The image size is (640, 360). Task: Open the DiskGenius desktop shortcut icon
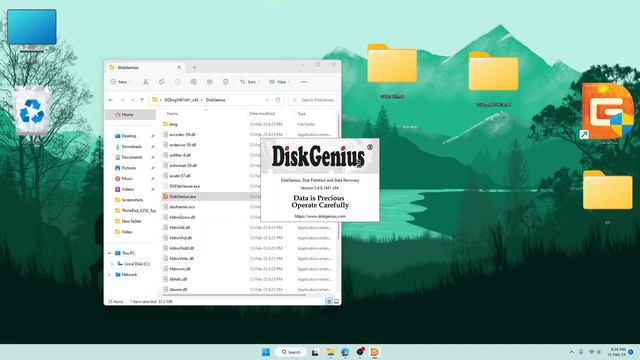(x=607, y=114)
